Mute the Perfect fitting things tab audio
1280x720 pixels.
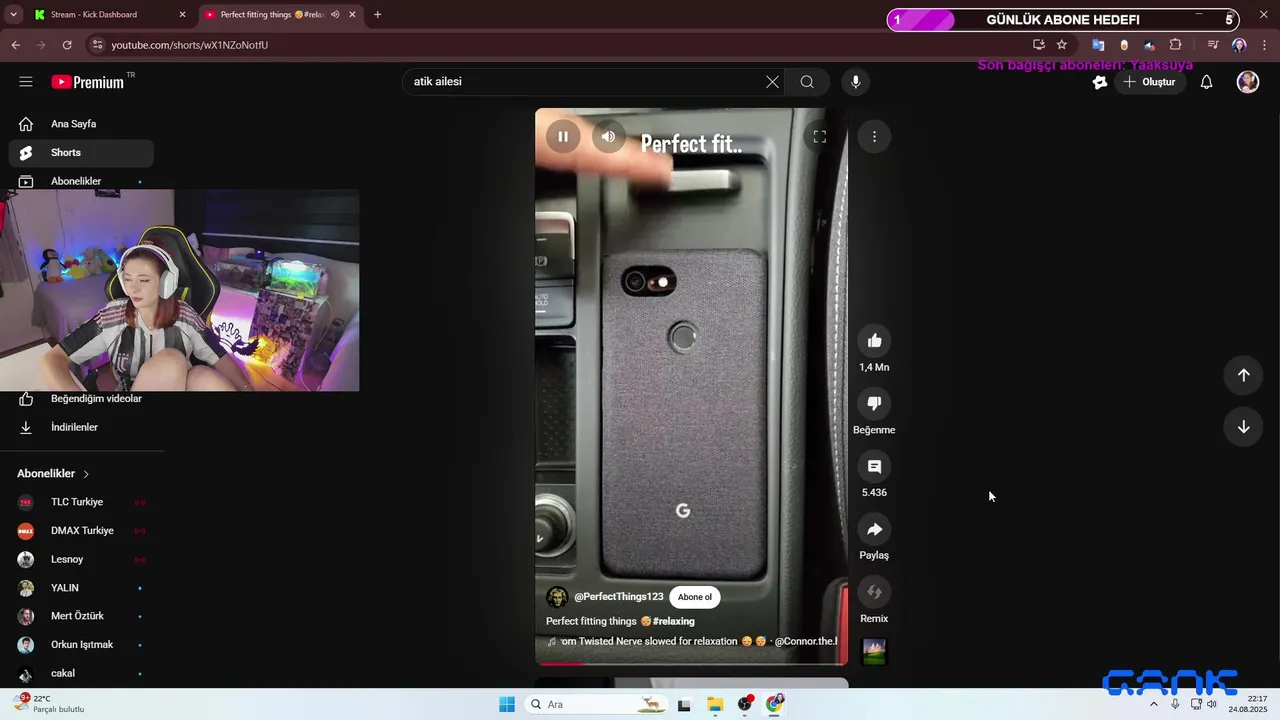[x=335, y=15]
